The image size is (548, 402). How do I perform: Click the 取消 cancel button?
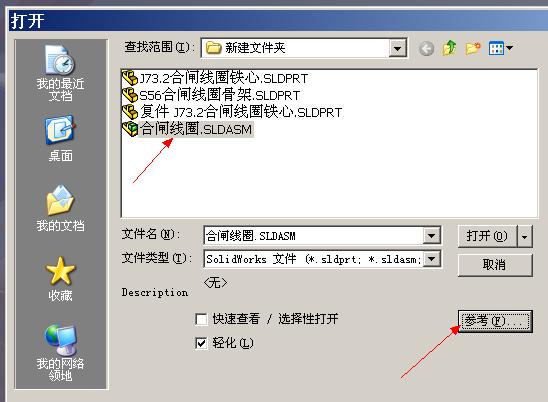(x=495, y=265)
